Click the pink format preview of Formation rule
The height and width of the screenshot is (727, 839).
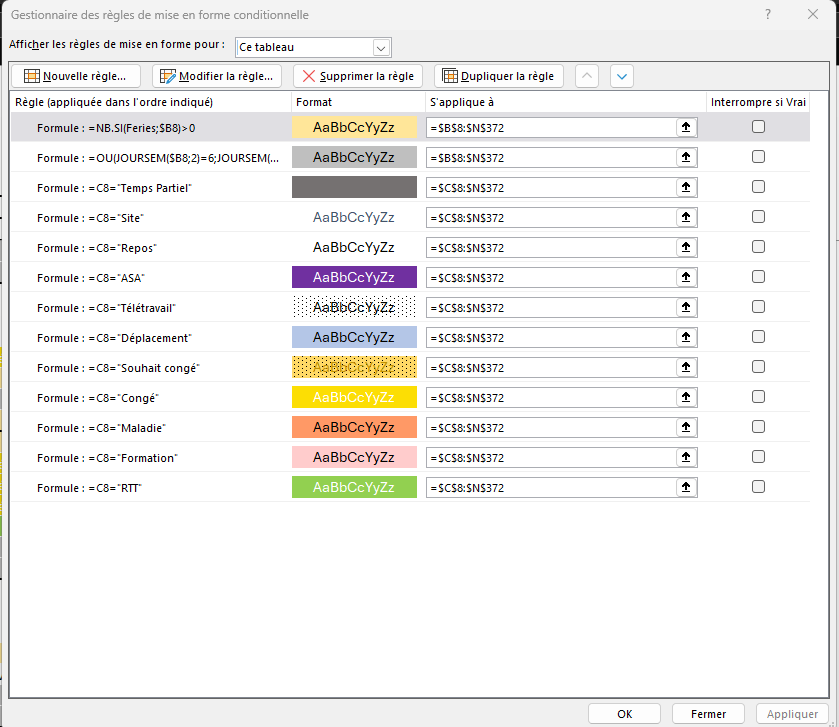pos(354,457)
